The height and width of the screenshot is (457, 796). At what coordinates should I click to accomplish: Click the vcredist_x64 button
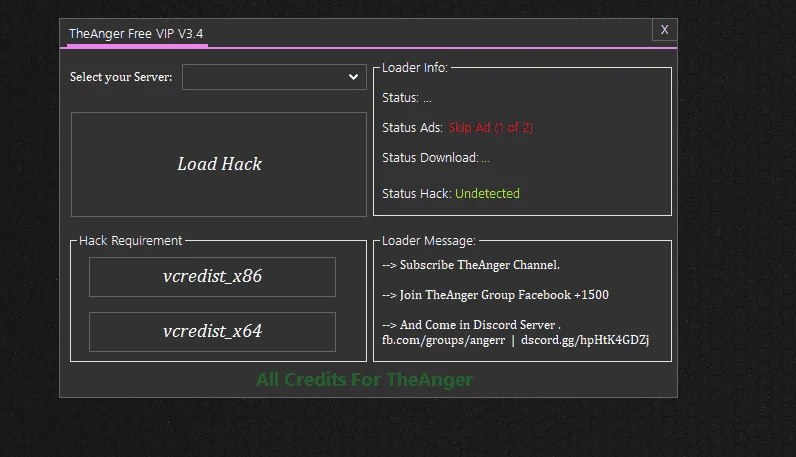[212, 332]
